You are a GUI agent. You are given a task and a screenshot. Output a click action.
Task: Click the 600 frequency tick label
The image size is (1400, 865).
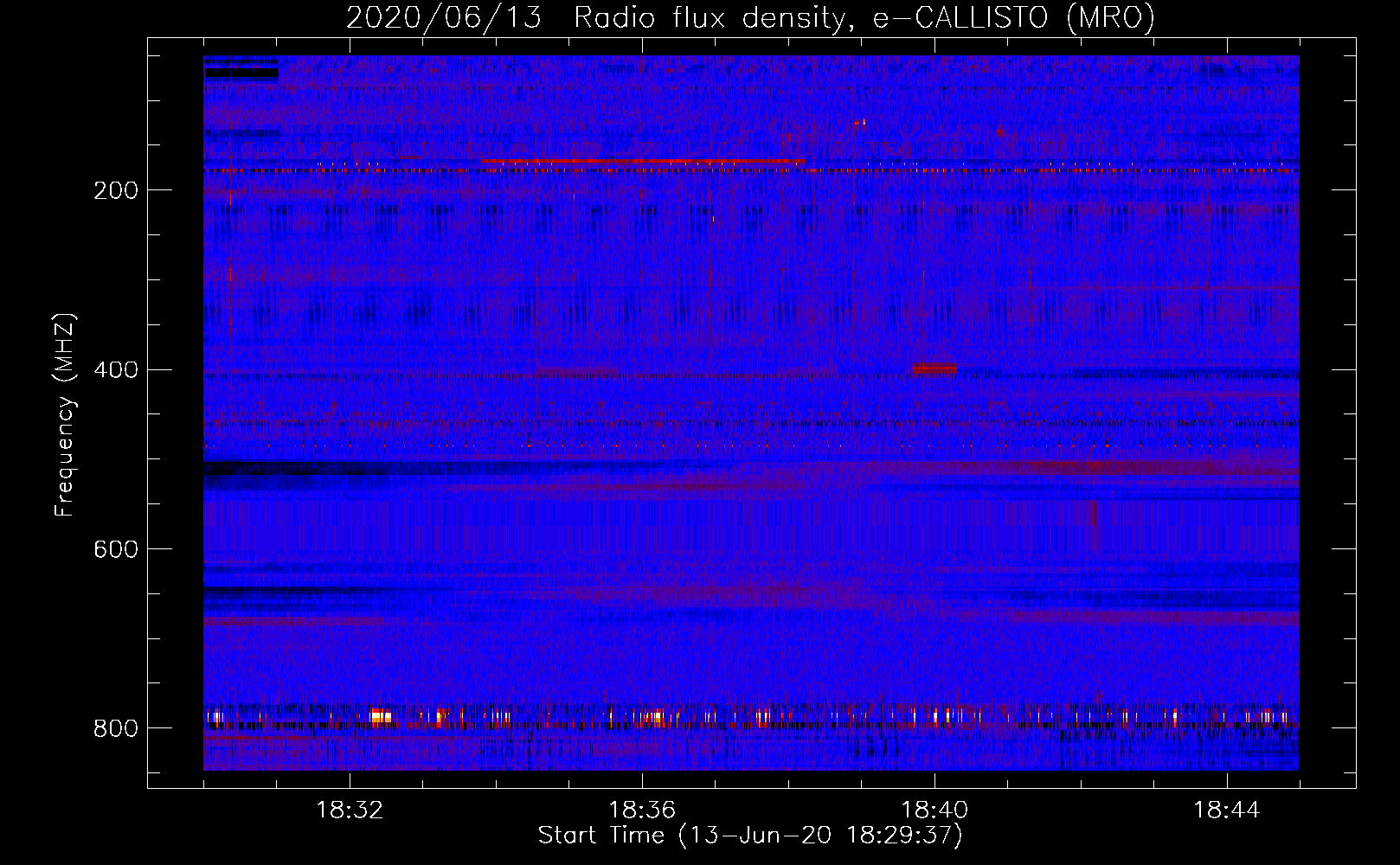tap(116, 549)
